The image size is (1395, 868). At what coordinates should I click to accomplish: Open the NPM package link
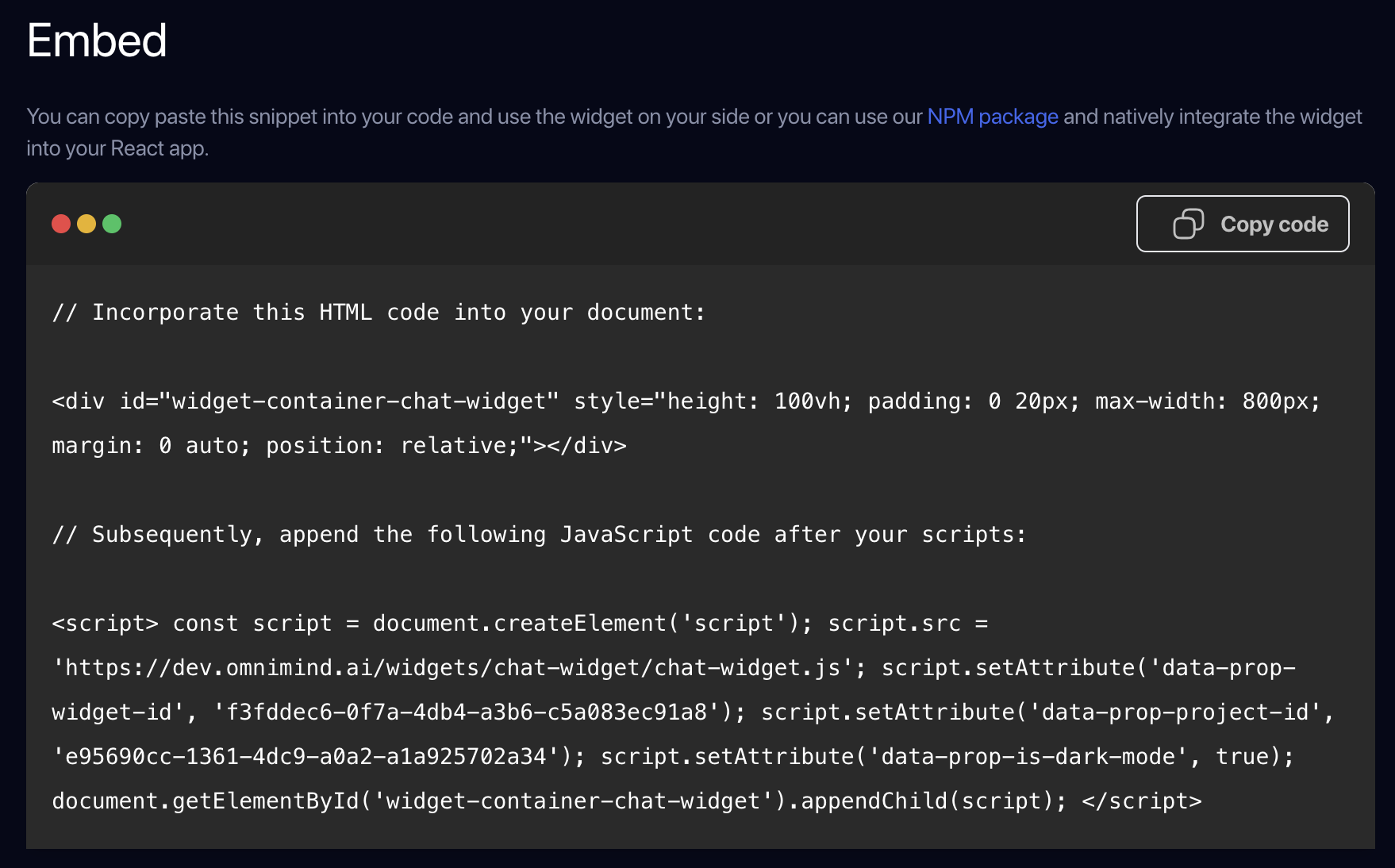[992, 117]
